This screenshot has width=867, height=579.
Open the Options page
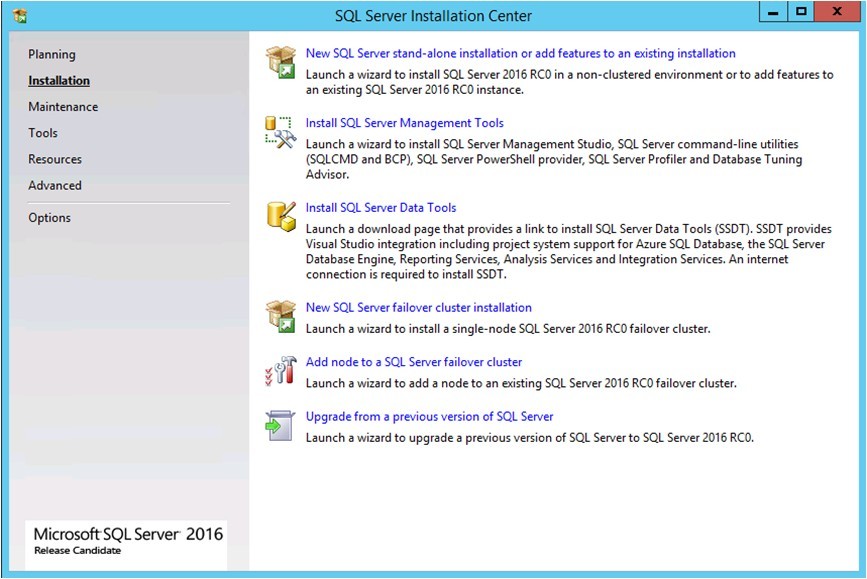point(50,218)
